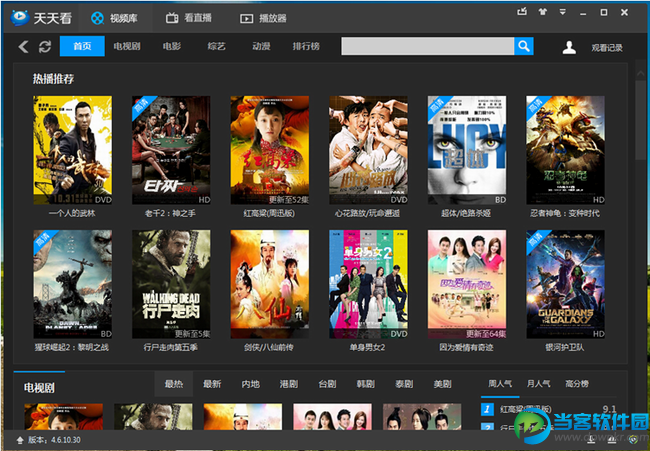Click the 一个人的武林 title link
Viewport: 650px width, 451px height.
[72, 213]
